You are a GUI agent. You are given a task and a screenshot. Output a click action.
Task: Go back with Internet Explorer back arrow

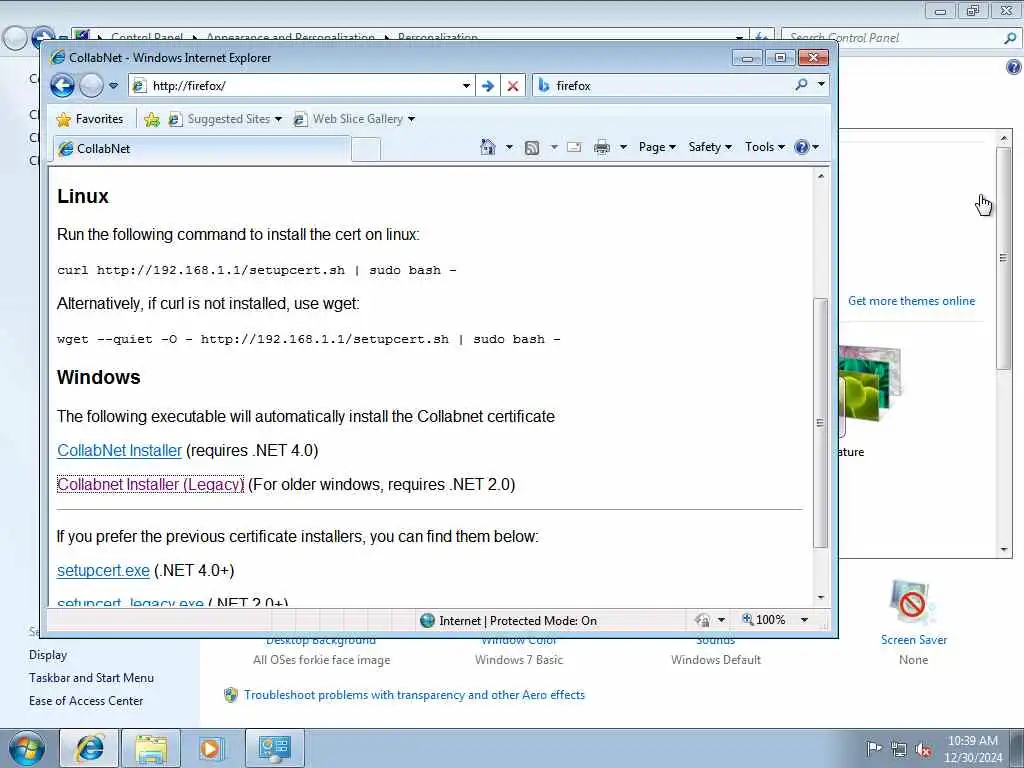pyautogui.click(x=63, y=86)
